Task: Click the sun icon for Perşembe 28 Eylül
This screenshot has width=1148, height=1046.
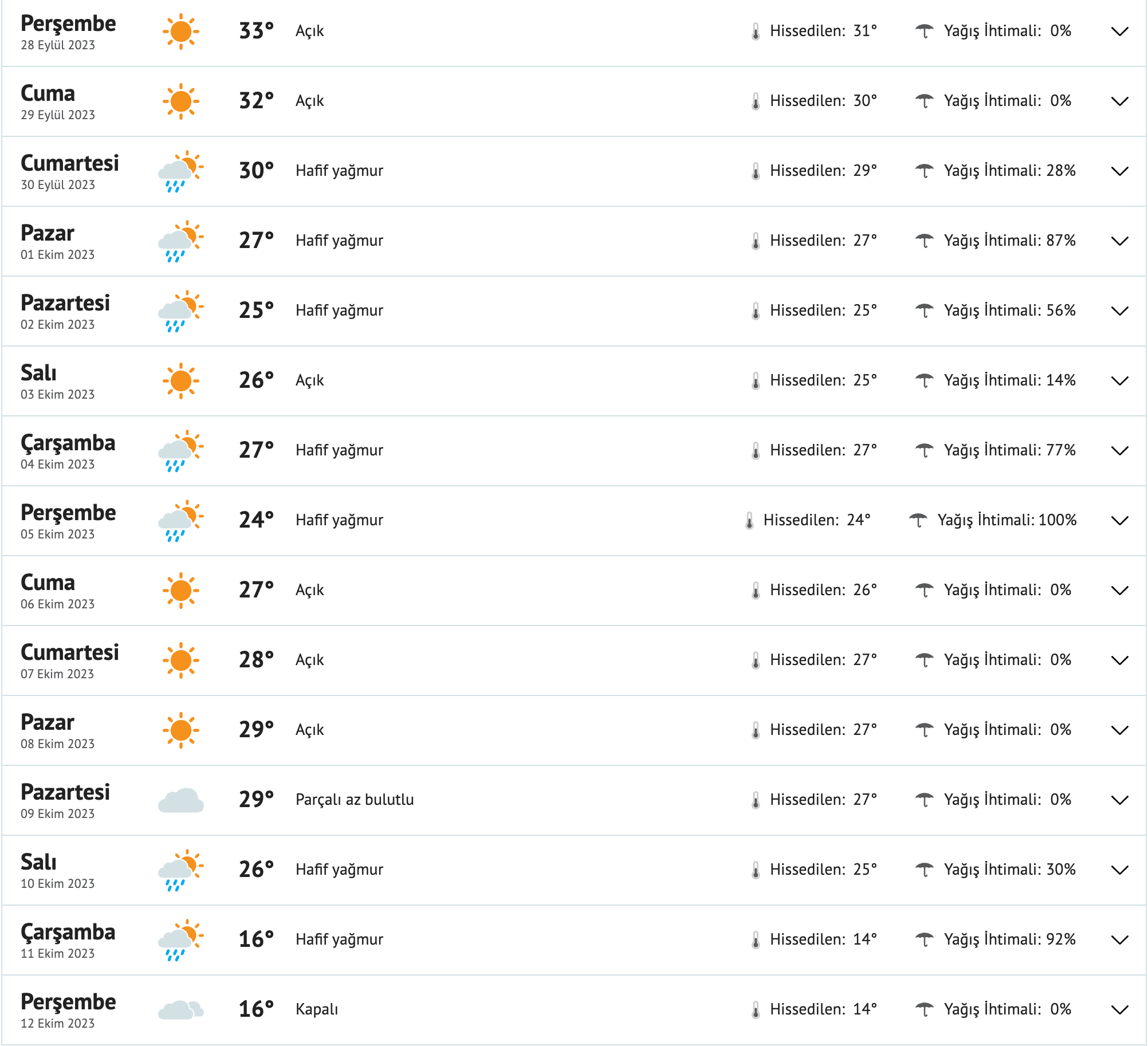Action: [x=181, y=32]
